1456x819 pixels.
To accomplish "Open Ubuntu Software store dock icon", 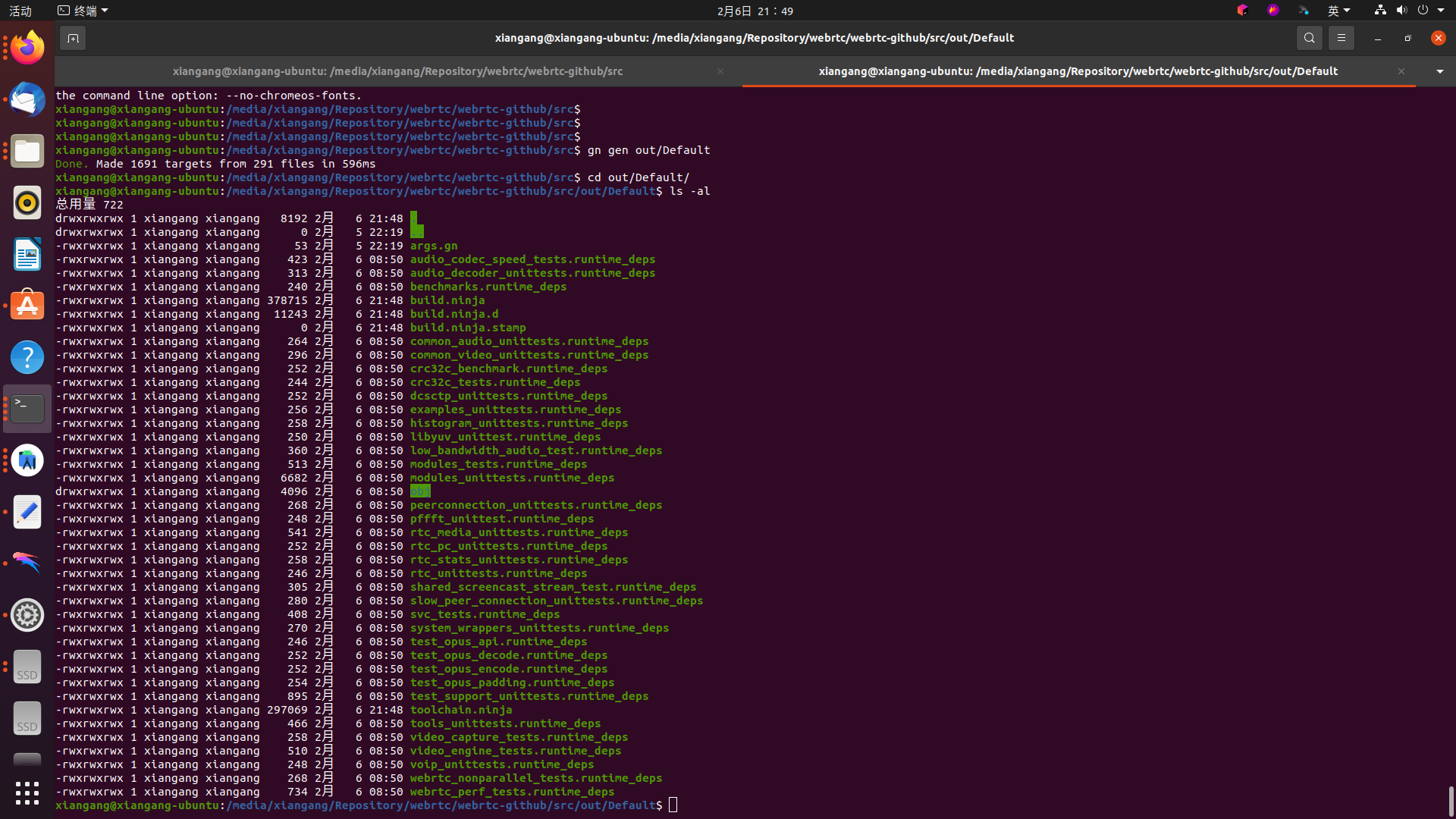I will point(27,306).
